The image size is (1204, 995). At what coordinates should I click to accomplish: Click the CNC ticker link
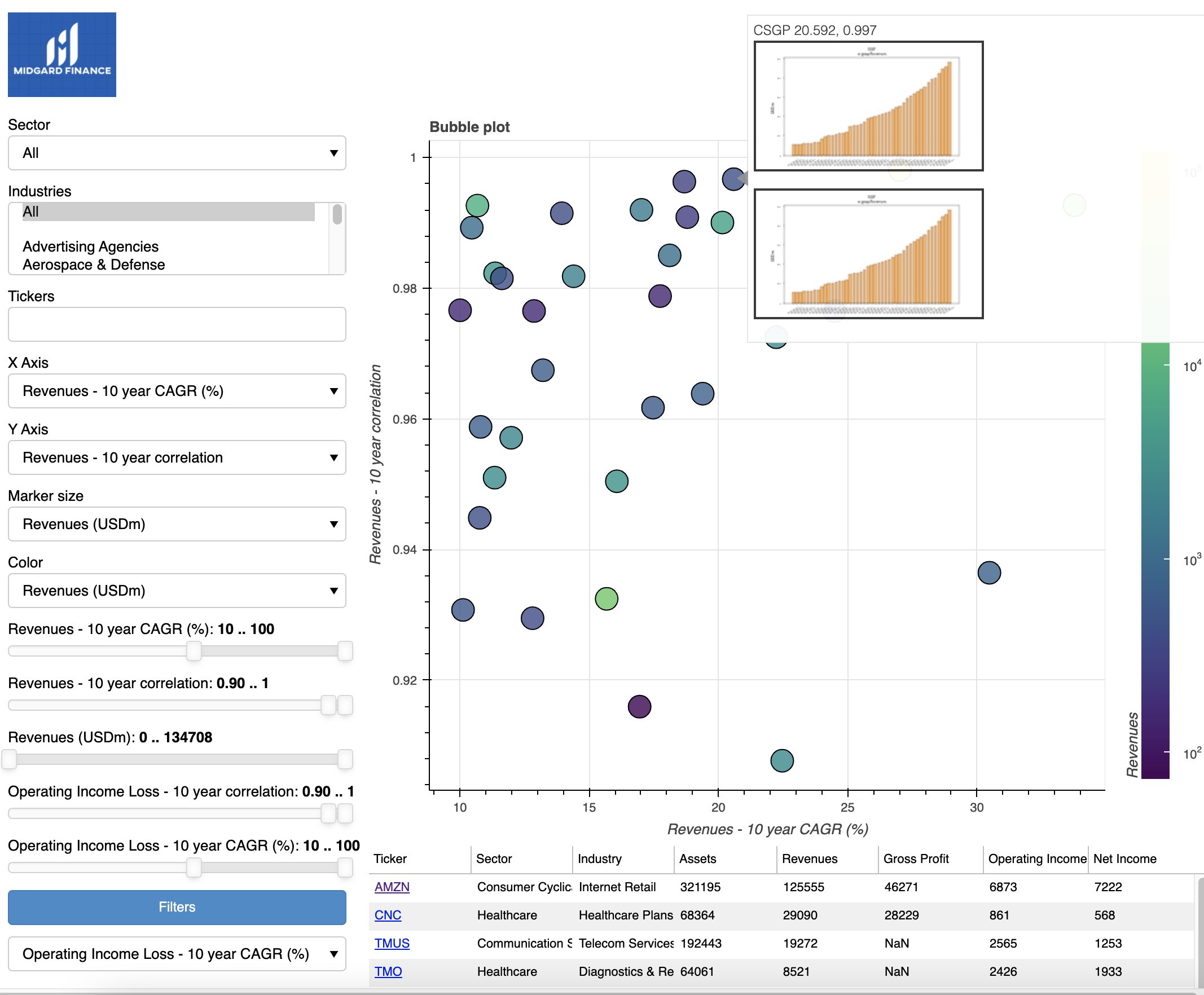388,915
